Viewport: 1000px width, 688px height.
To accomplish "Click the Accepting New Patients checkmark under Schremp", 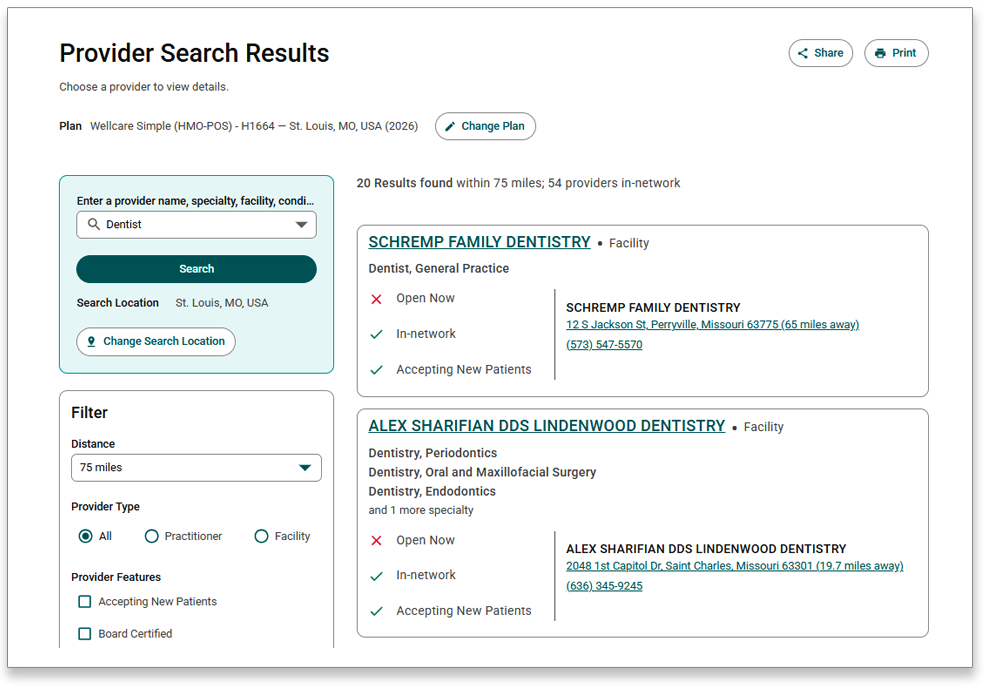I will coord(376,369).
